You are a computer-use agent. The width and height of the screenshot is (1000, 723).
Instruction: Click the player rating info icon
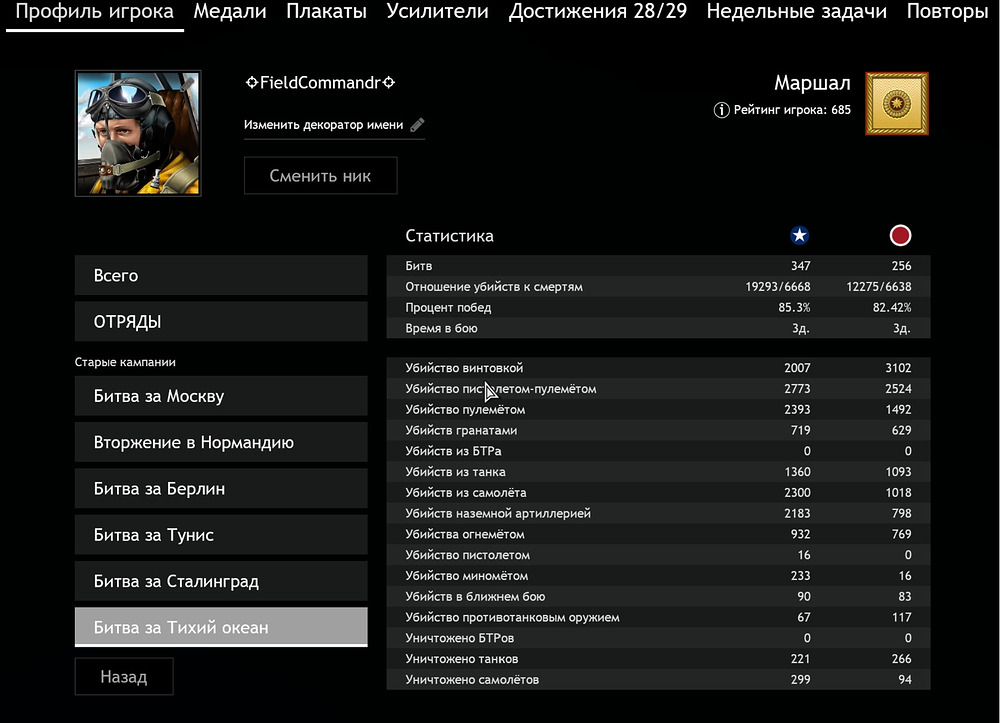coord(721,110)
